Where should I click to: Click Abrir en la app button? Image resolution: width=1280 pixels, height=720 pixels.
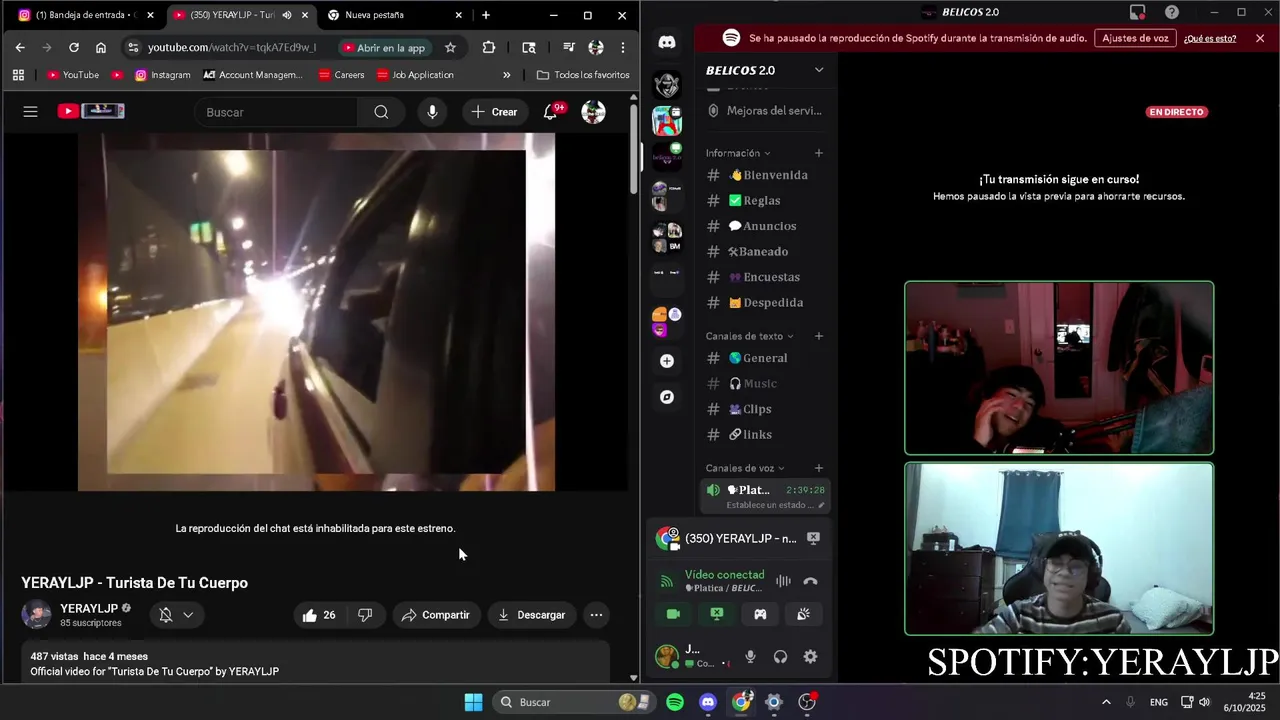click(x=384, y=47)
